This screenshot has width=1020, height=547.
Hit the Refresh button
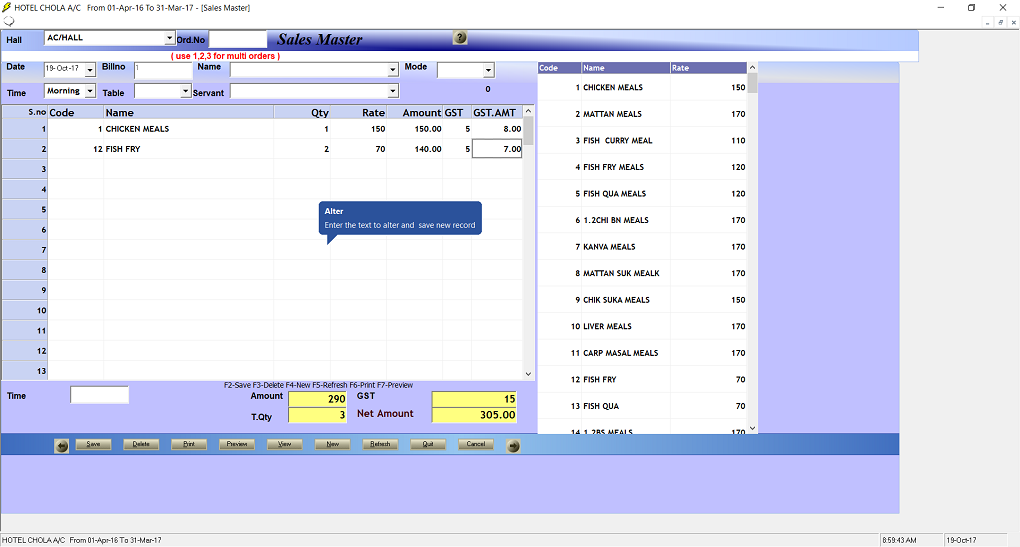click(380, 444)
